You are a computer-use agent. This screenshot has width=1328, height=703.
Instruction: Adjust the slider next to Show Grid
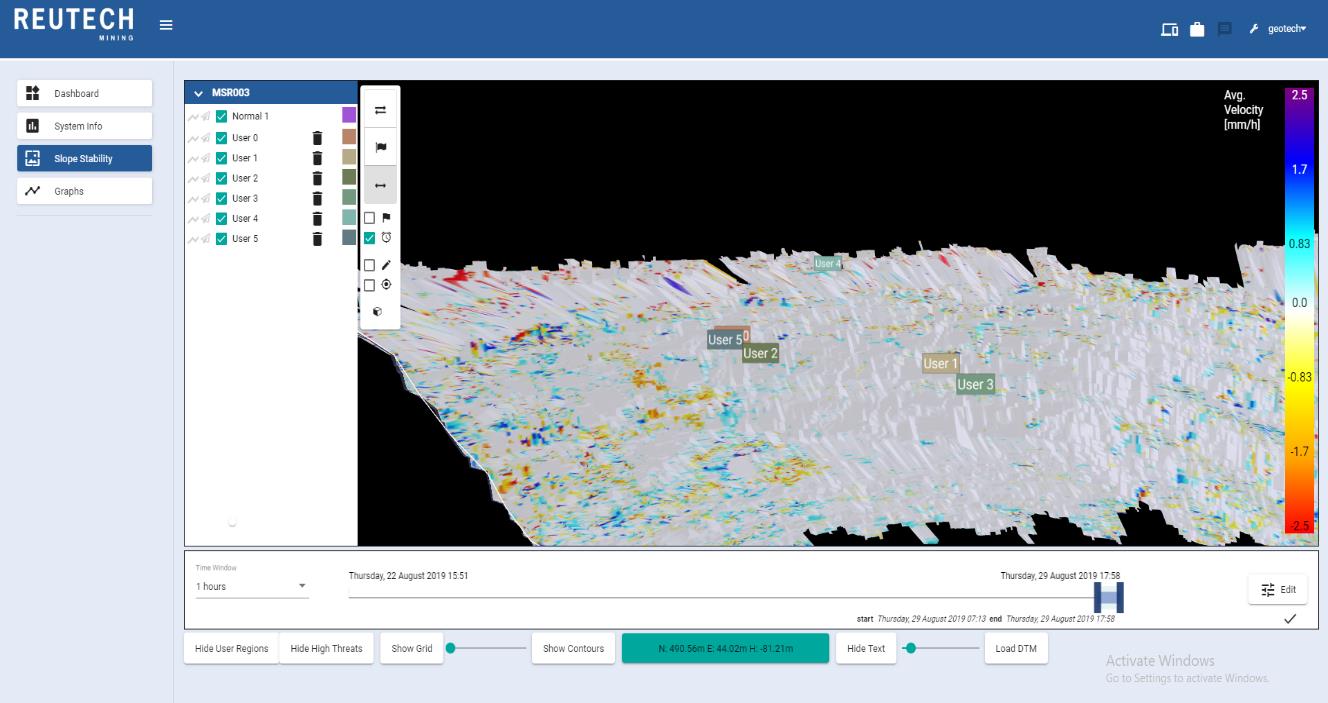(487, 648)
